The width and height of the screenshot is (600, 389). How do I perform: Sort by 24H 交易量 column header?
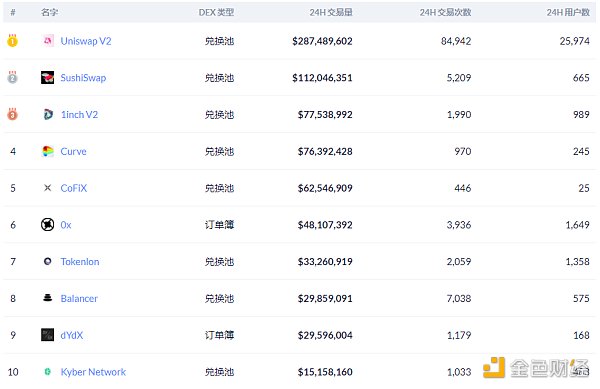331,12
